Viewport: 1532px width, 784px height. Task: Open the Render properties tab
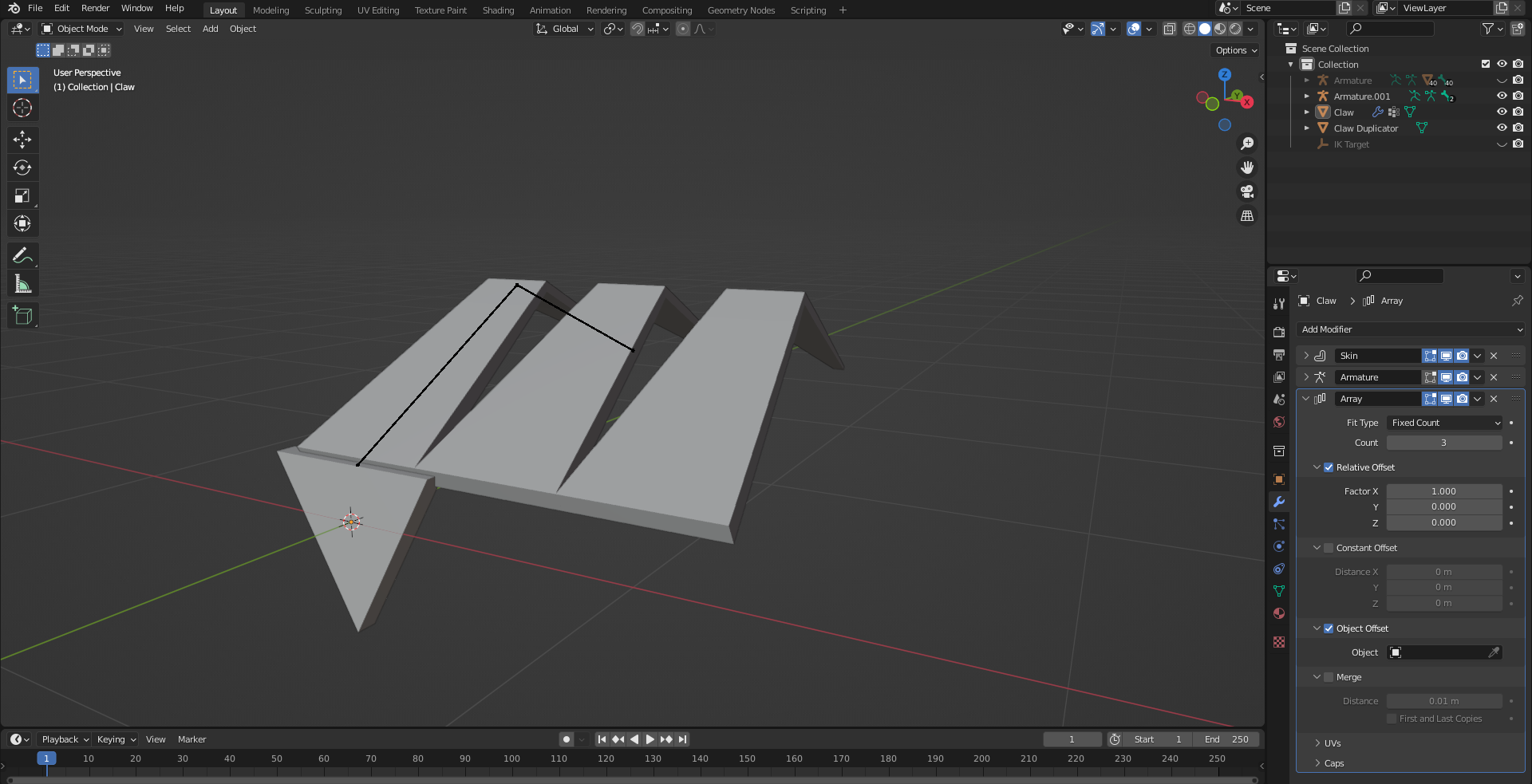(x=1279, y=332)
